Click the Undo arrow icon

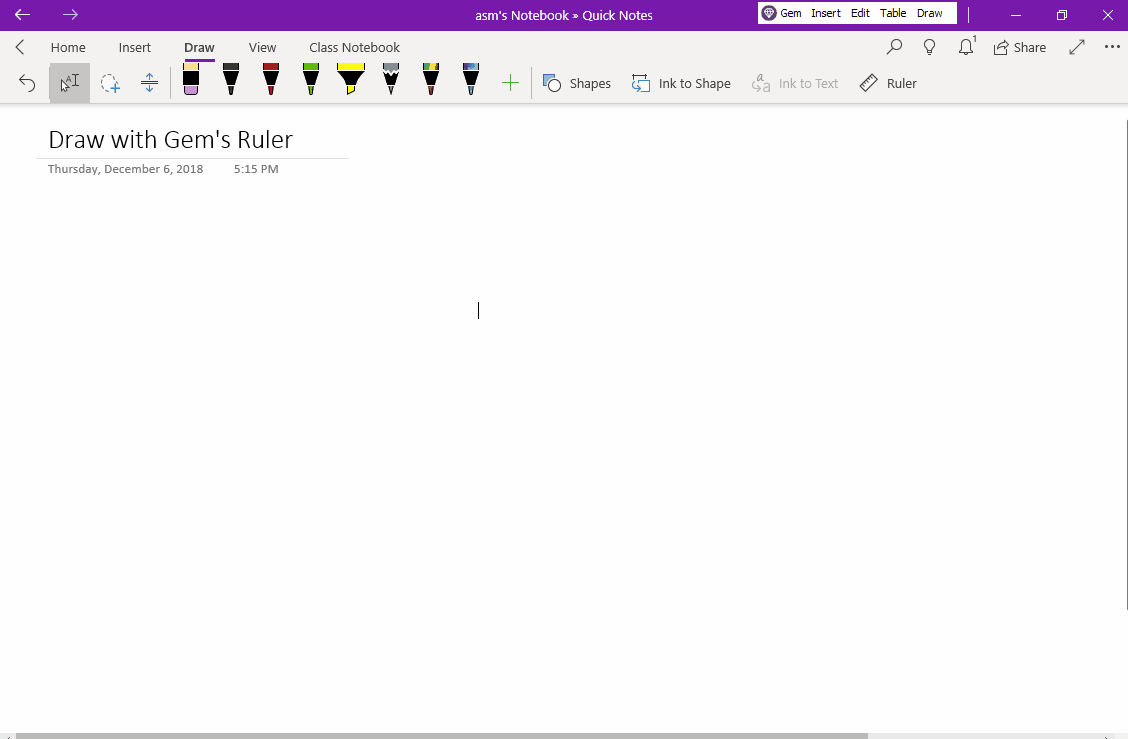(27, 83)
